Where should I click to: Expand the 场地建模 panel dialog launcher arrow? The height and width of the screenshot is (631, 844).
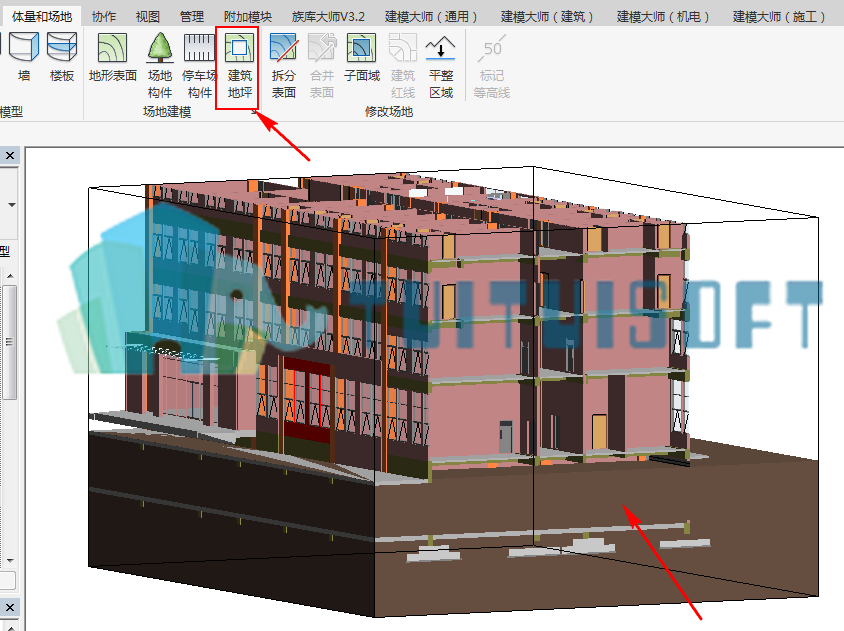(x=254, y=111)
